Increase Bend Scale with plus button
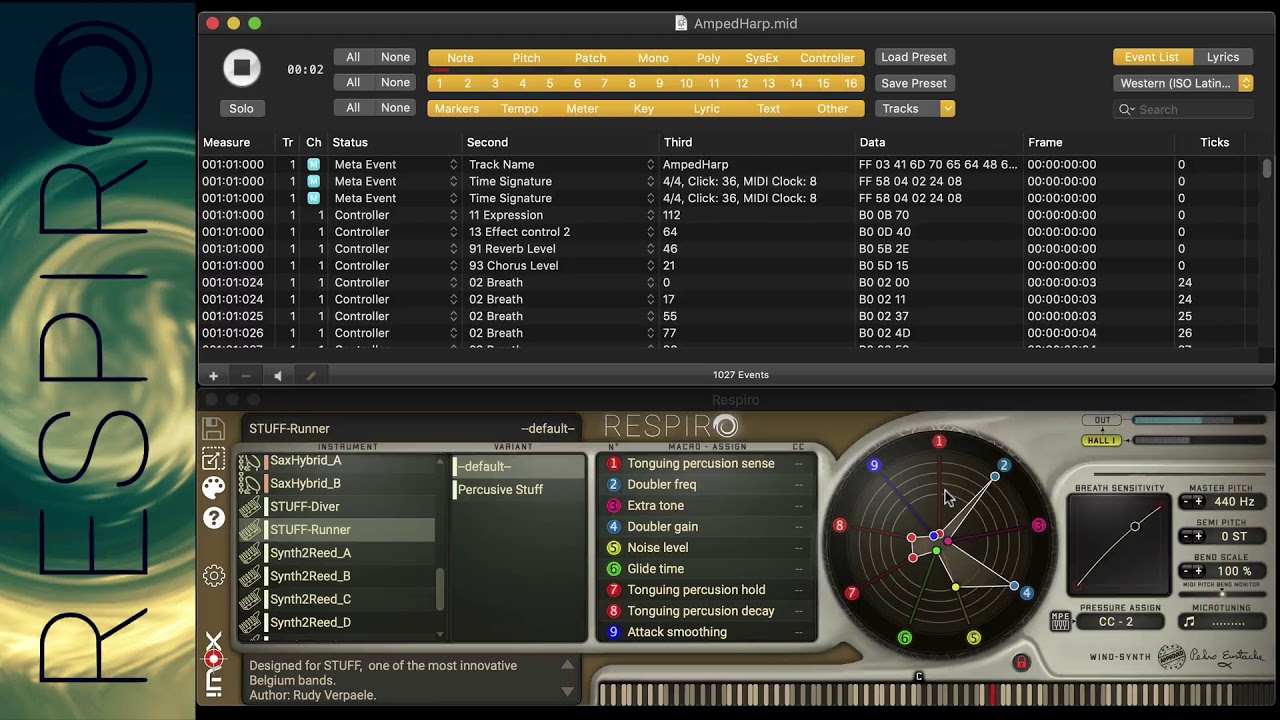Viewport: 1280px width, 720px height. 1198,571
